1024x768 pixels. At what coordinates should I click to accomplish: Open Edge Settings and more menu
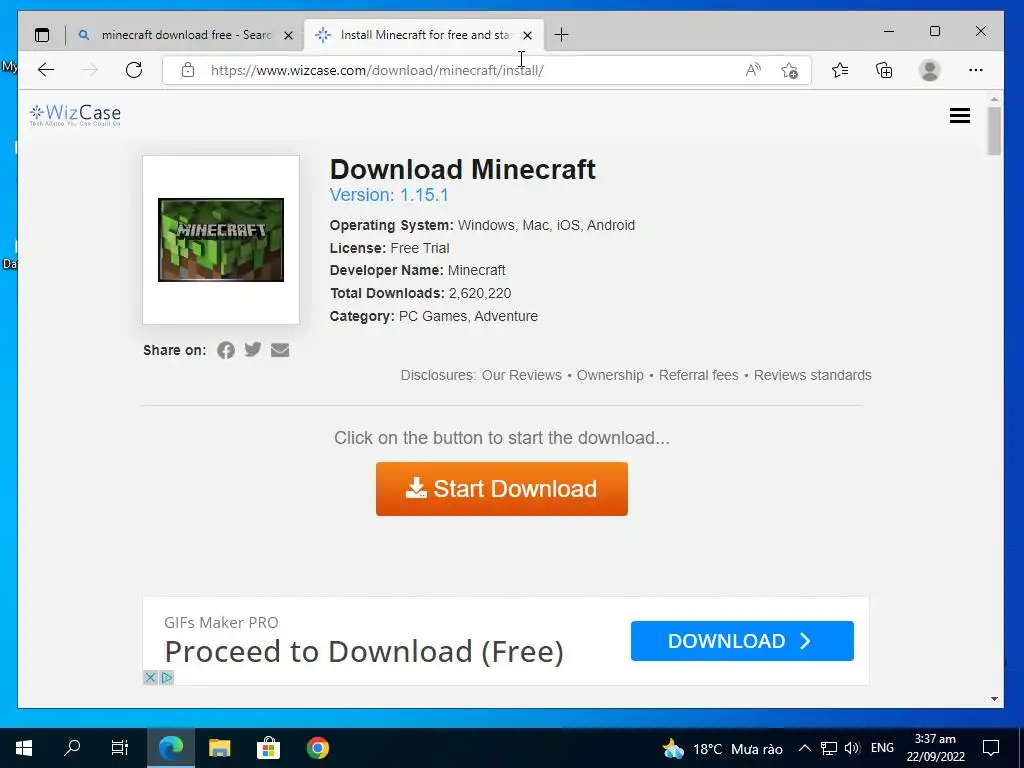point(976,70)
